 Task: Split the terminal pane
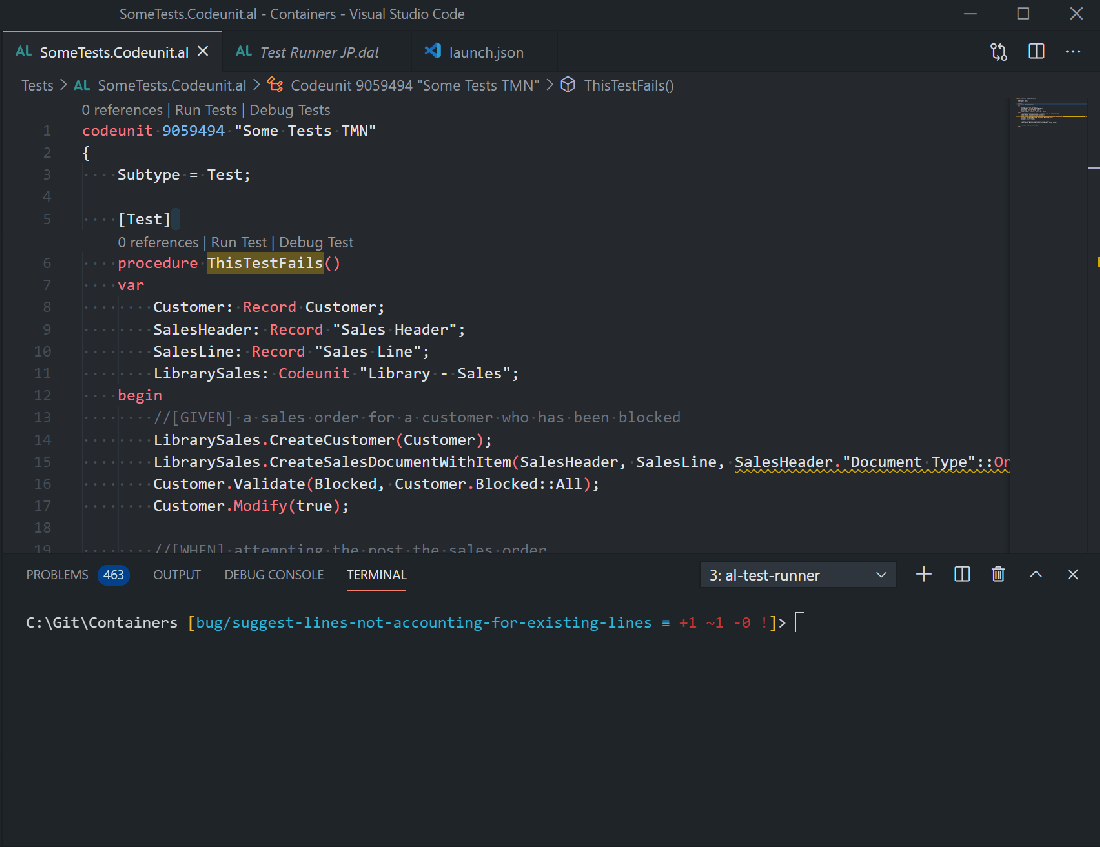click(962, 574)
